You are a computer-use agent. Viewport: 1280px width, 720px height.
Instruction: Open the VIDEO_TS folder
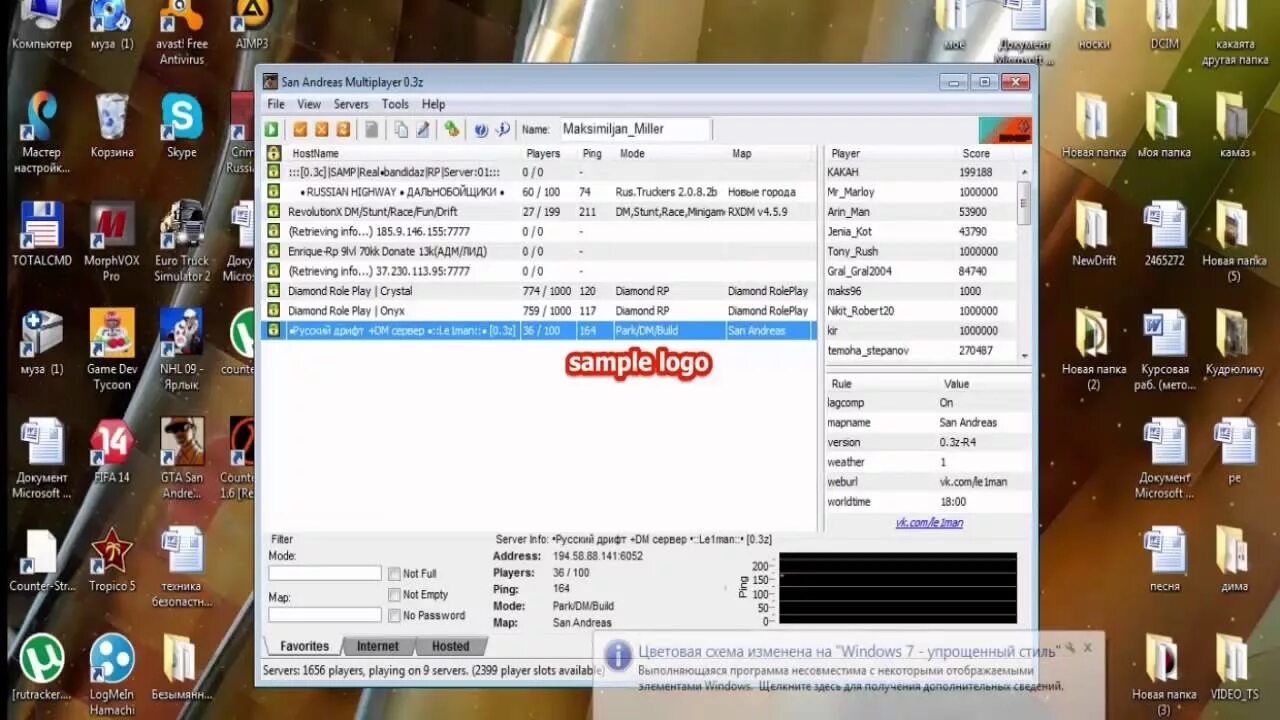[x=1235, y=668]
